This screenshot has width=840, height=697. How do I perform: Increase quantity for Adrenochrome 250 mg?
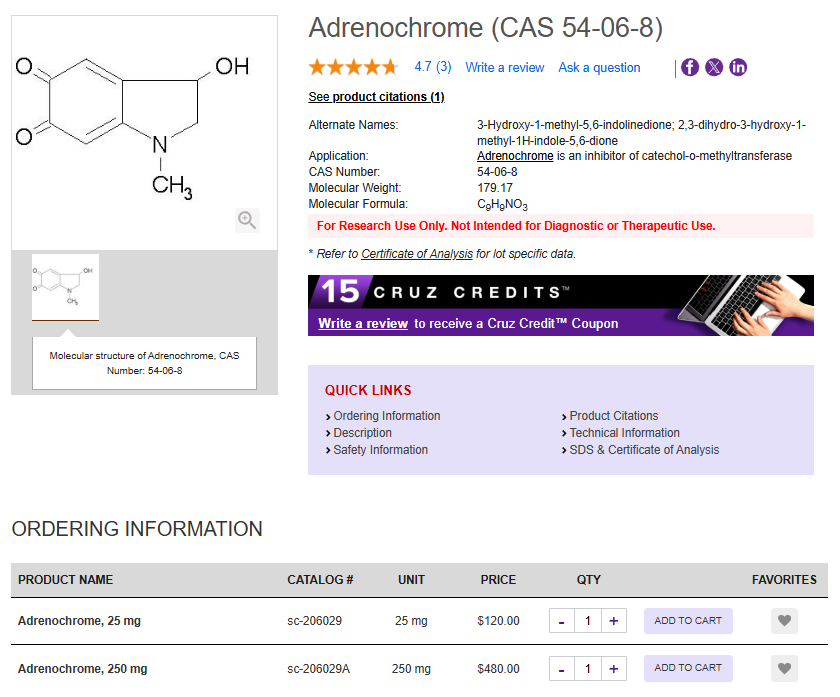(614, 669)
